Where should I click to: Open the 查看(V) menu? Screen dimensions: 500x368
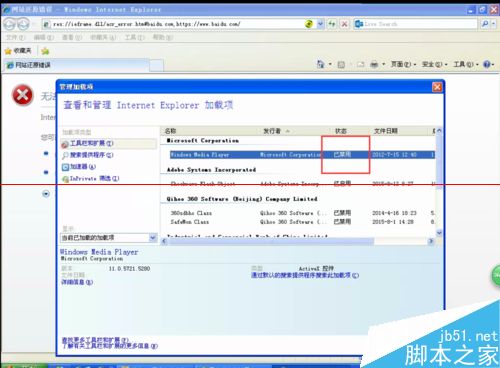click(x=72, y=37)
